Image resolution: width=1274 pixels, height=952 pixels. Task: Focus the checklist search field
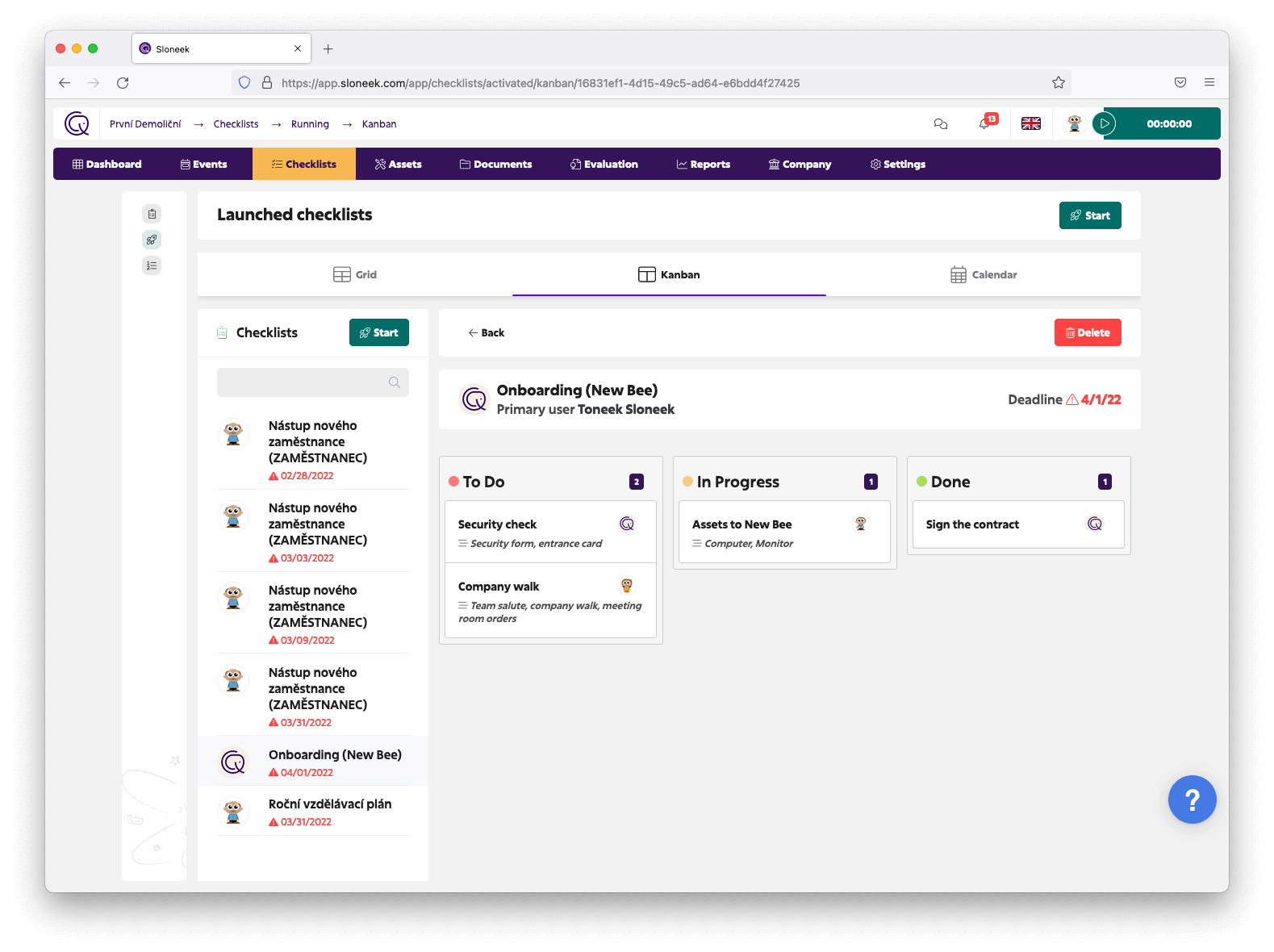(x=313, y=382)
